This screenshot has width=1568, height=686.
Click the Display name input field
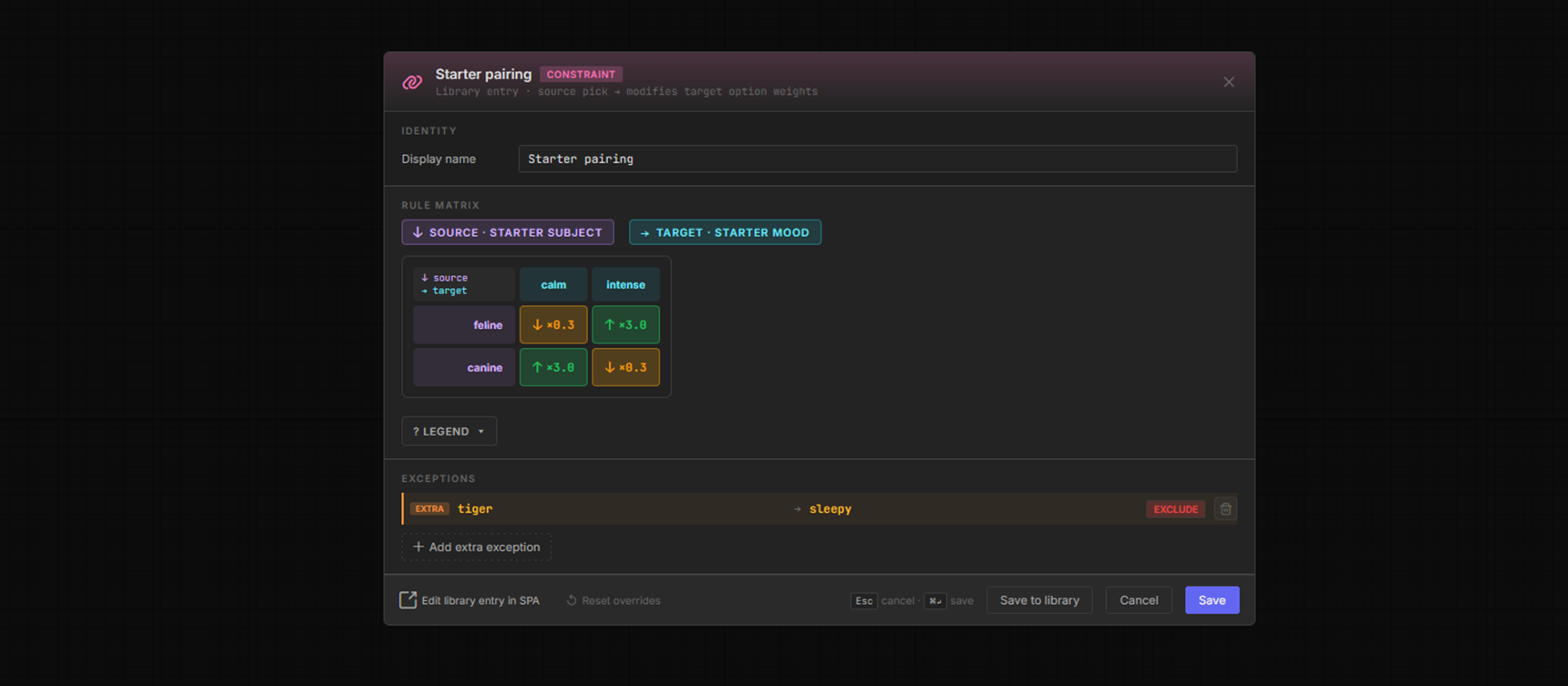pos(877,159)
